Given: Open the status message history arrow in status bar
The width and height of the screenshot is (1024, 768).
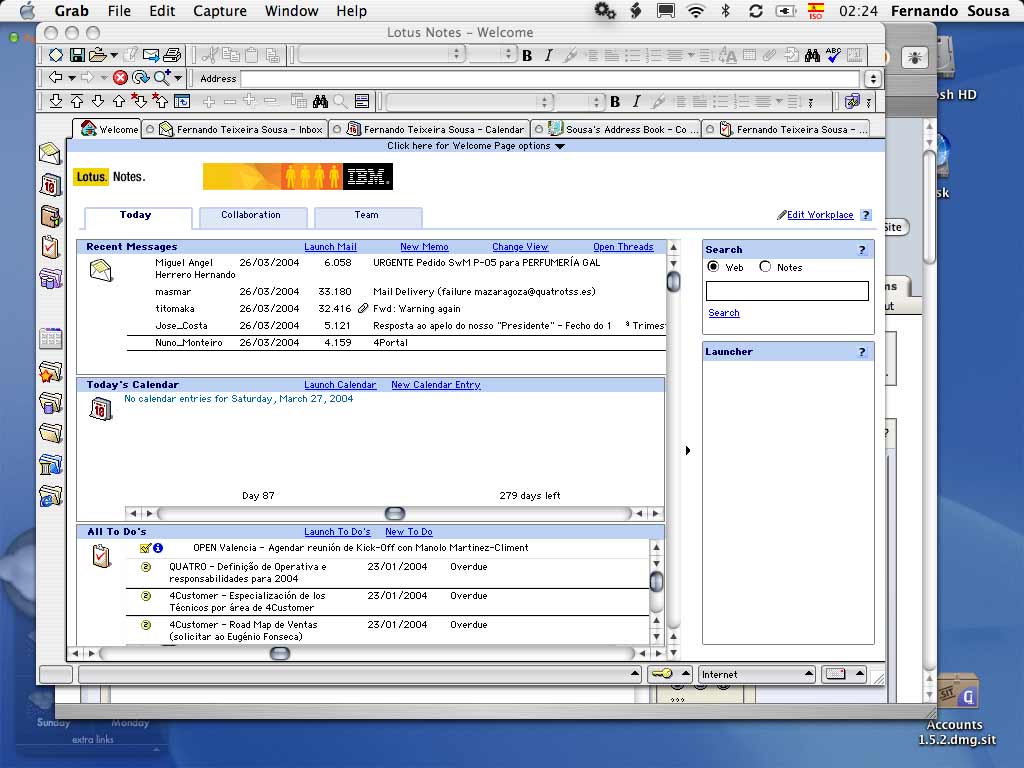Looking at the screenshot, I should pos(634,673).
